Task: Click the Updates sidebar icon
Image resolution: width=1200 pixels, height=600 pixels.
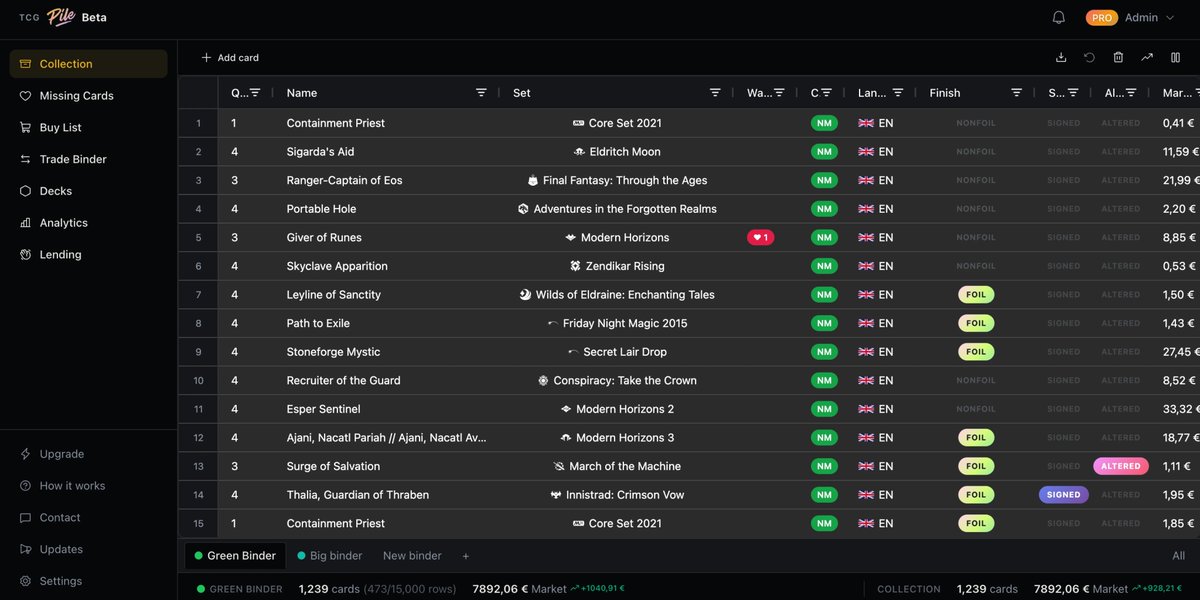Action: click(25, 549)
